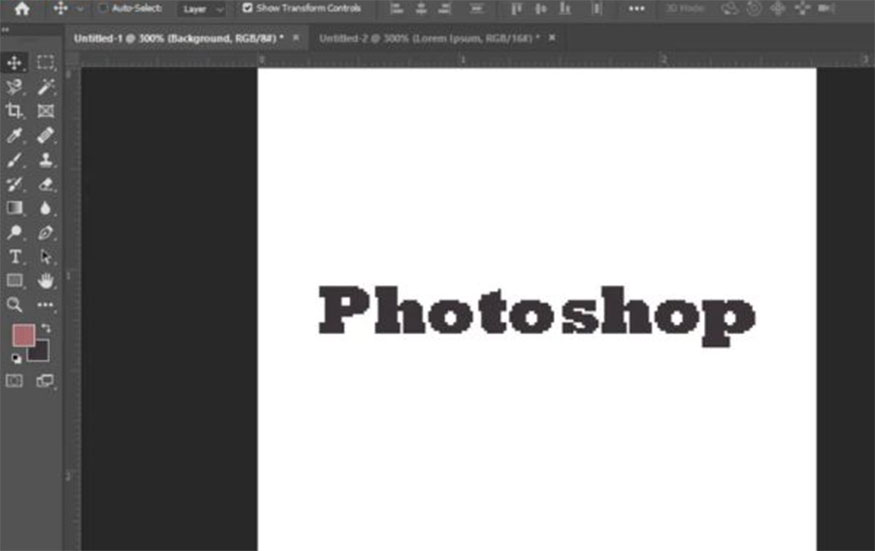Enable the Auto-Select checkbox
Image resolution: width=875 pixels, height=551 pixels.
[103, 8]
